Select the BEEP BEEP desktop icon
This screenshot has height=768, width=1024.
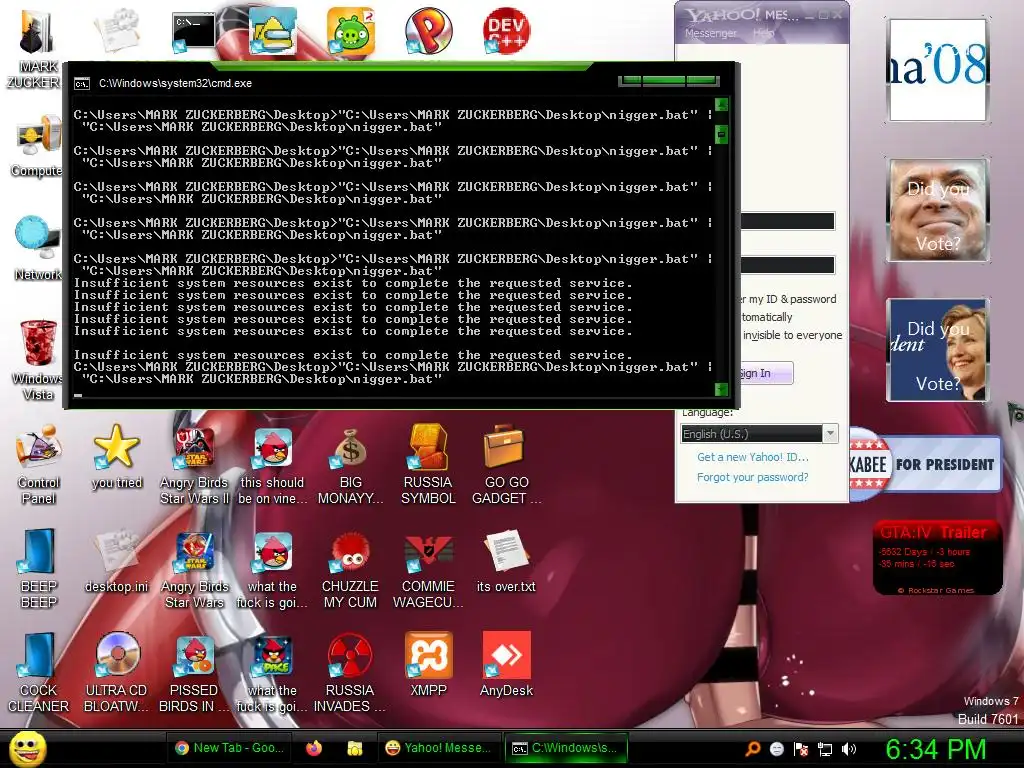pos(38,568)
